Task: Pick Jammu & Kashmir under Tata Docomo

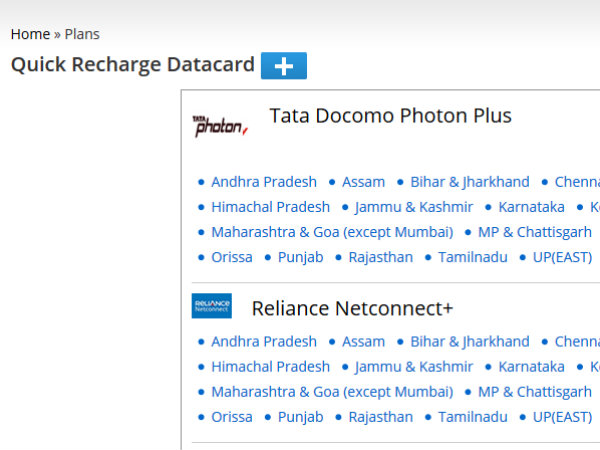Action: pos(414,207)
